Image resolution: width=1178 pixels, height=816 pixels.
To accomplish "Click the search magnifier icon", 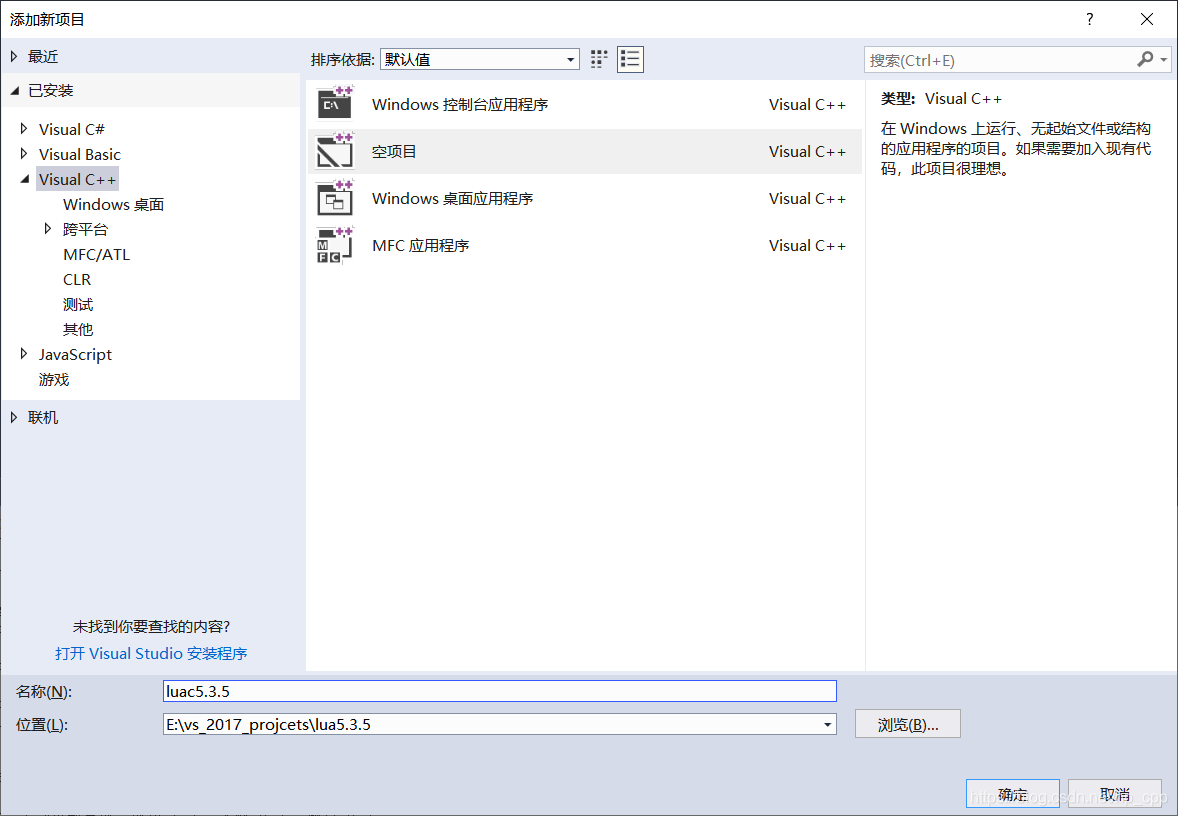I will (1145, 59).
